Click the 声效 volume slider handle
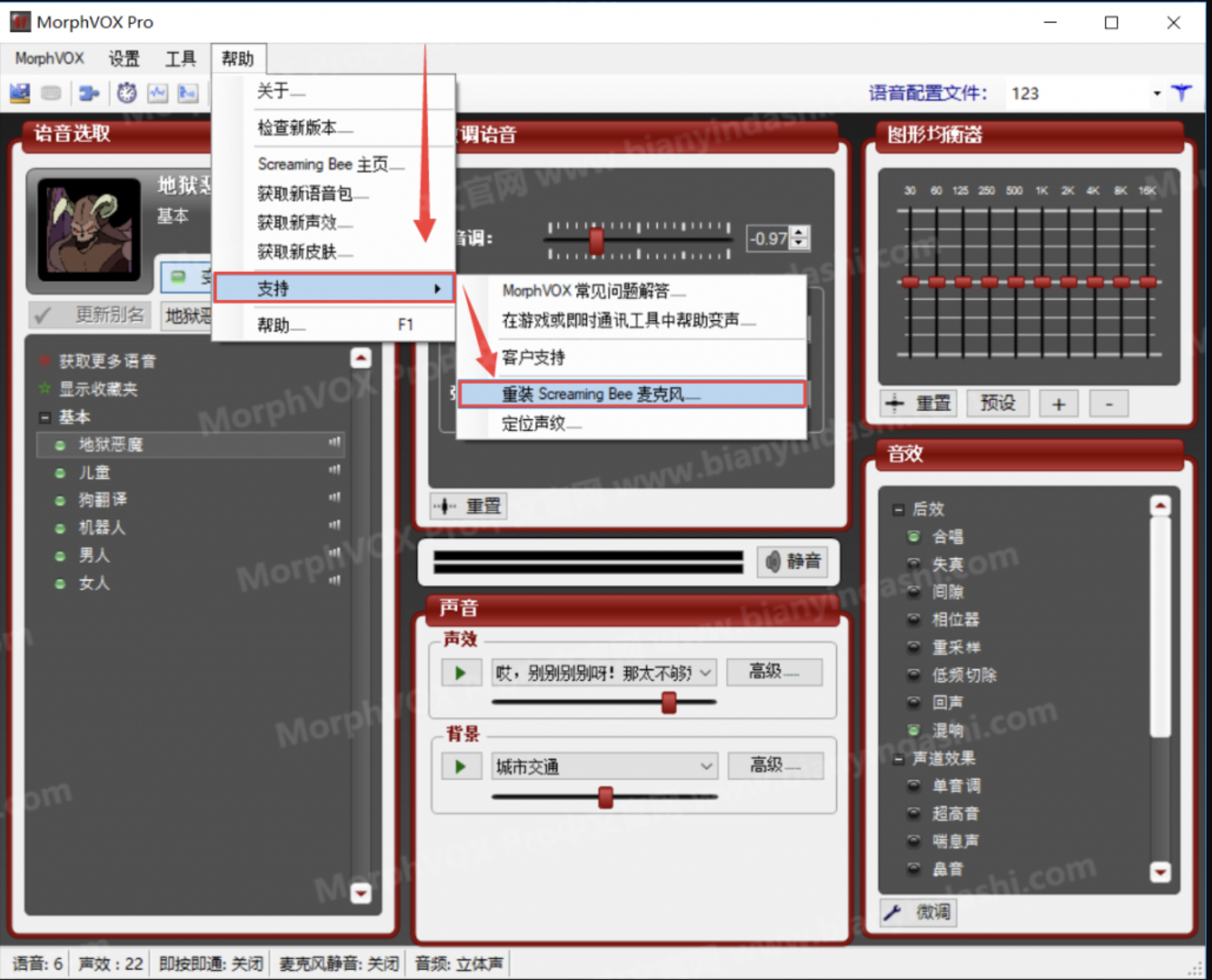Image resolution: width=1212 pixels, height=980 pixels. click(x=669, y=702)
